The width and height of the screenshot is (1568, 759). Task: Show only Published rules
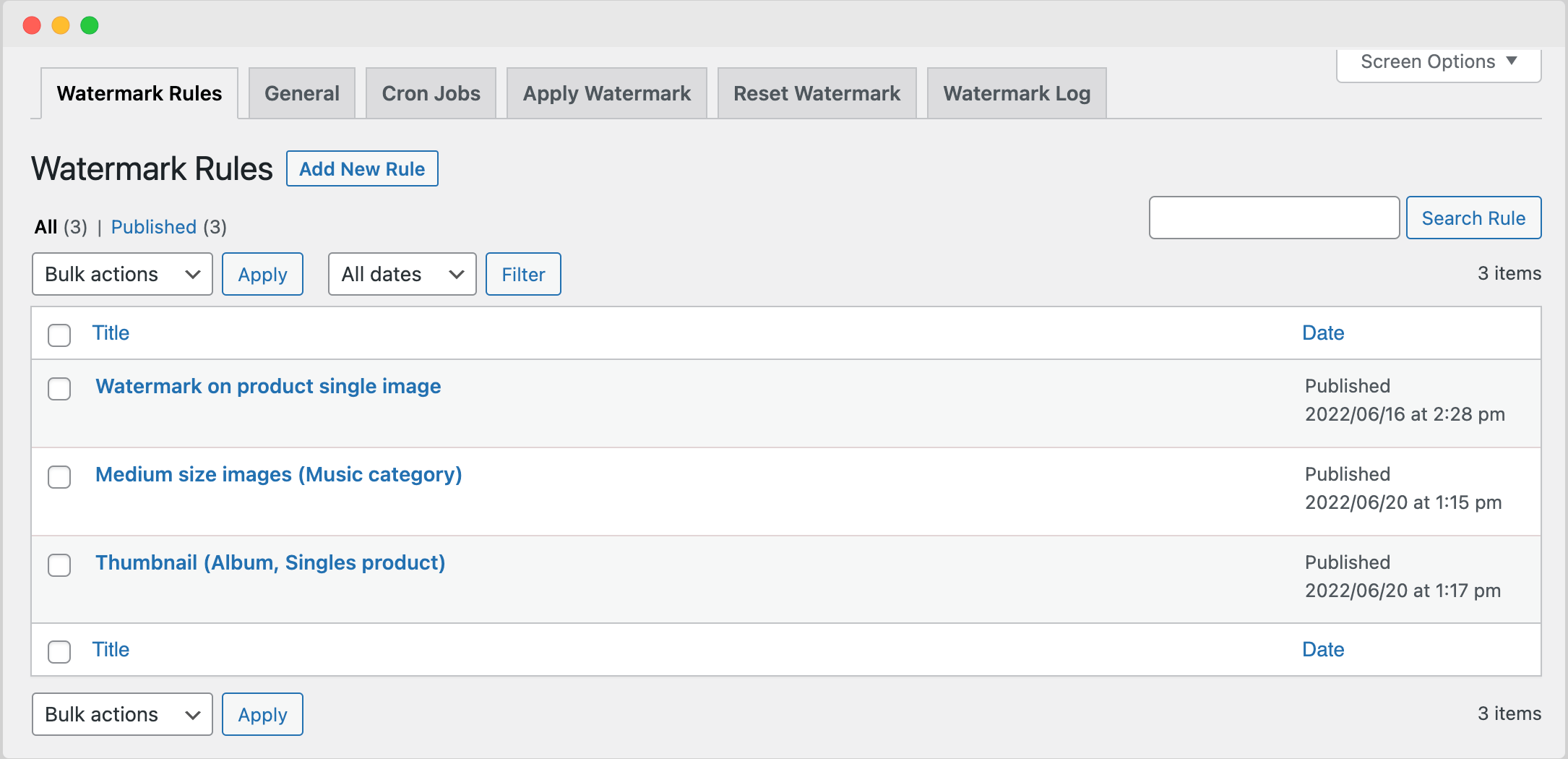tap(154, 226)
